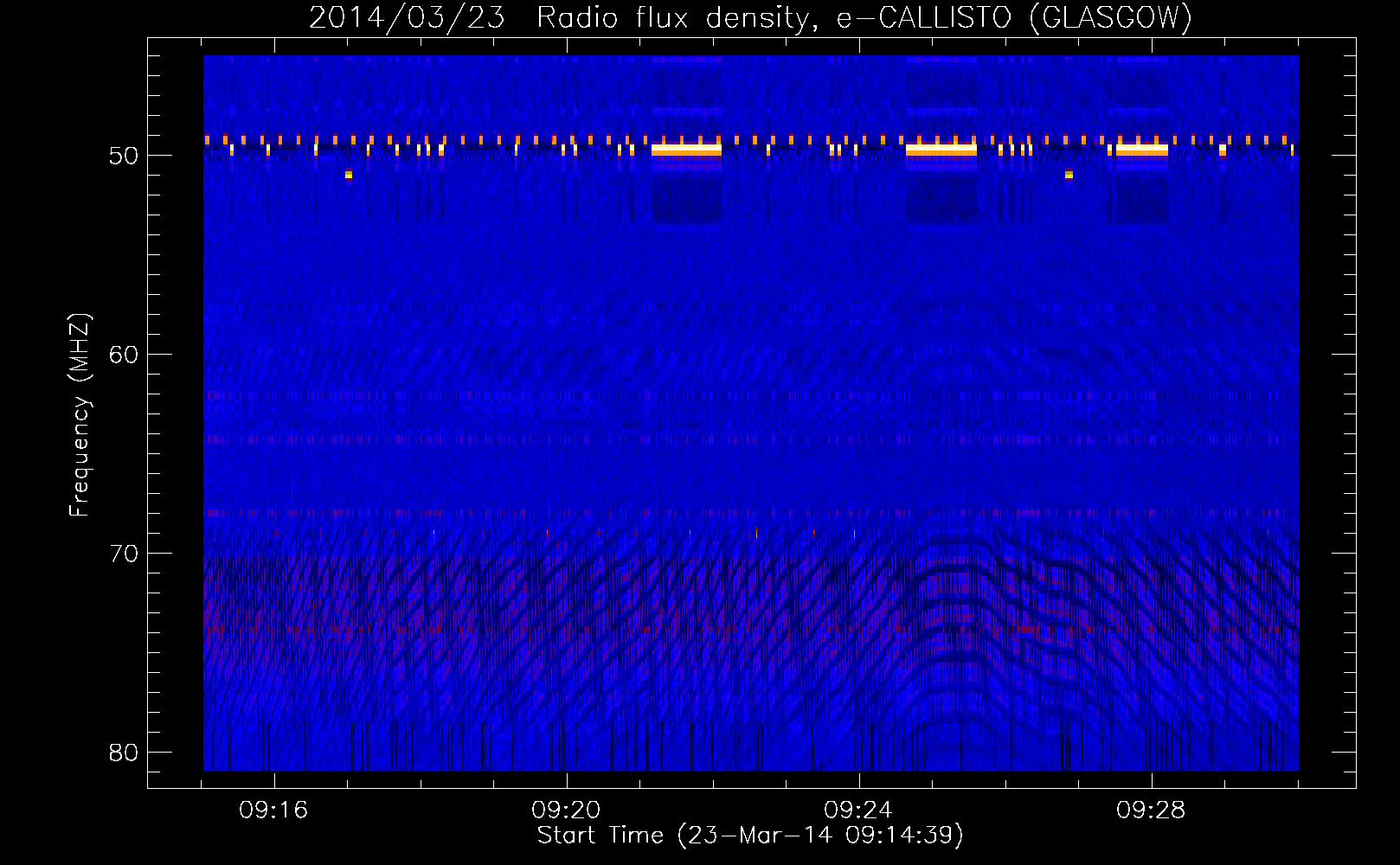This screenshot has height=865, width=1400.
Task: Click the 09:24 time tick label
Action: tap(858, 811)
